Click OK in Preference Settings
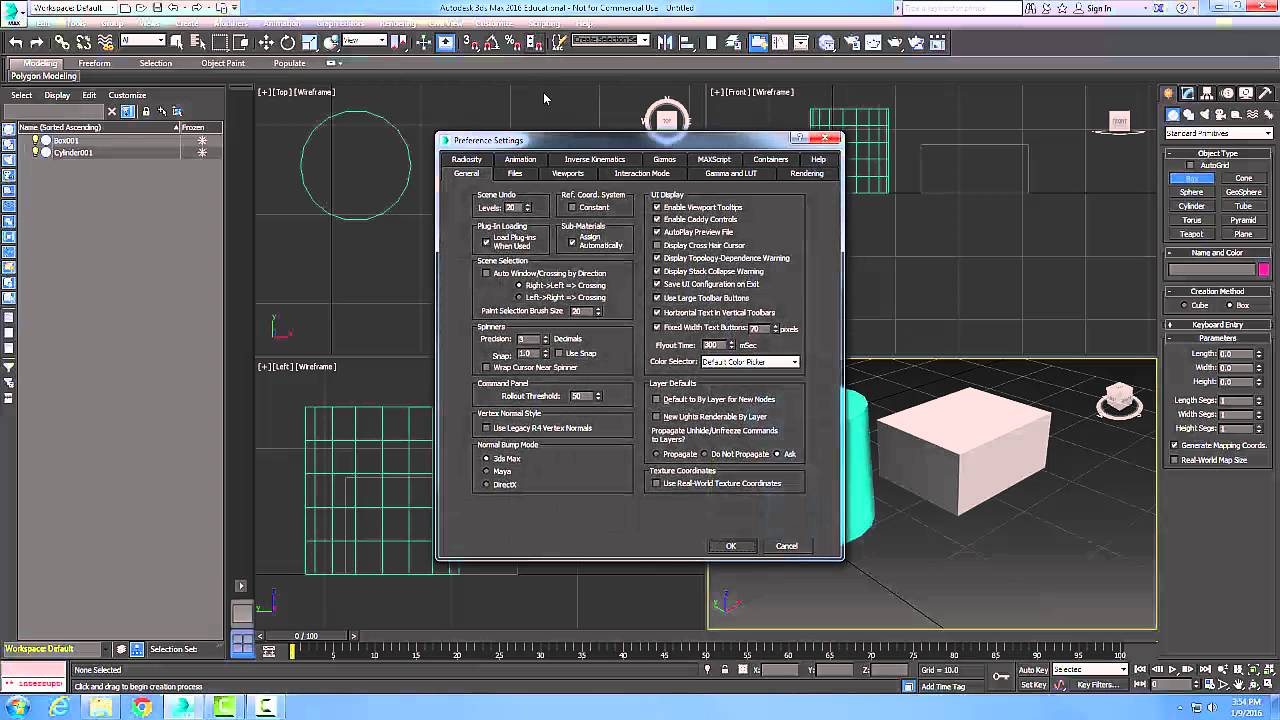 (x=730, y=546)
